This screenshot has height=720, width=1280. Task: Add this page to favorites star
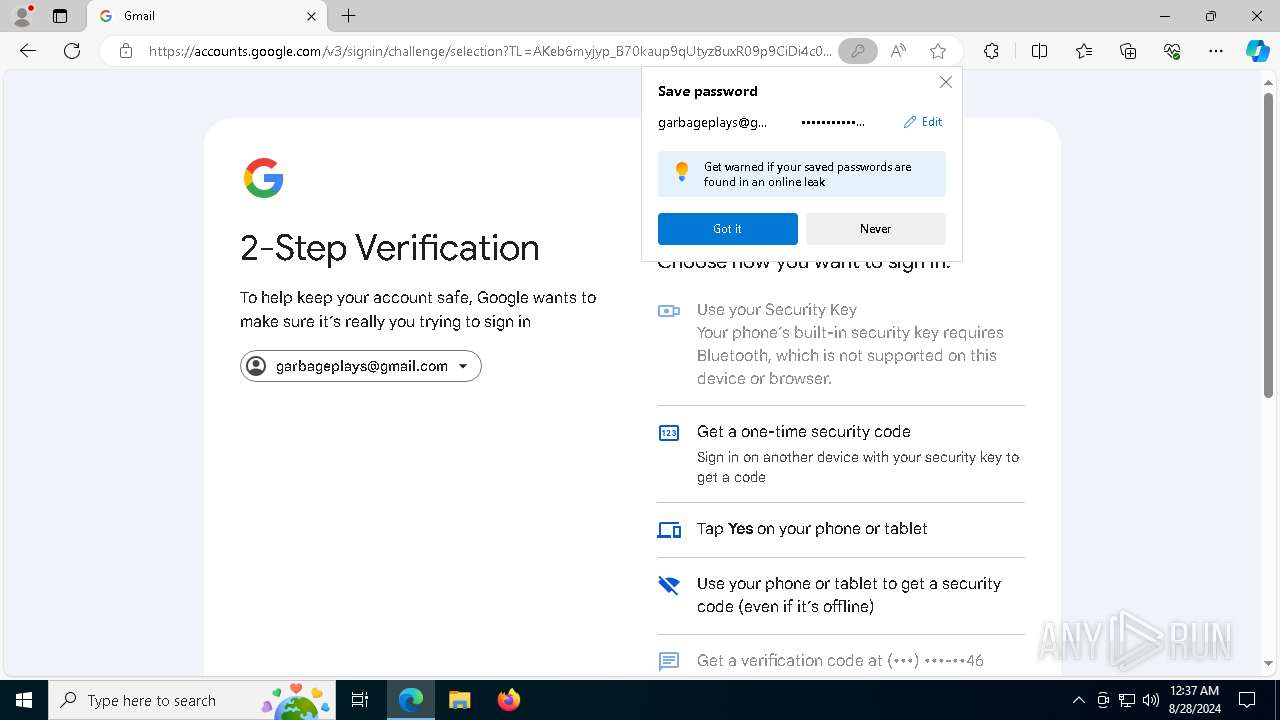click(937, 51)
